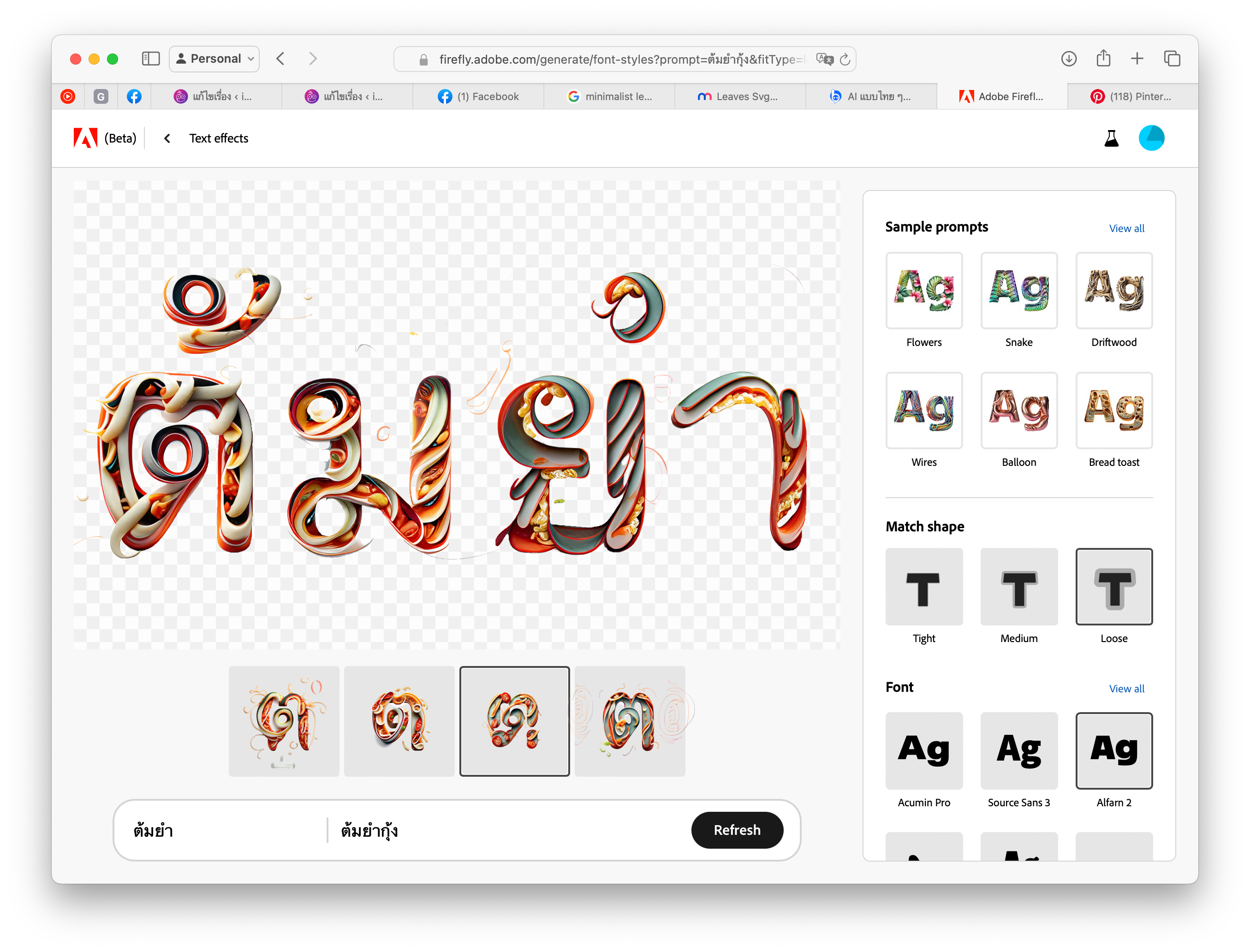Select Tight match shape option
This screenshot has height=952, width=1250.
[923, 587]
